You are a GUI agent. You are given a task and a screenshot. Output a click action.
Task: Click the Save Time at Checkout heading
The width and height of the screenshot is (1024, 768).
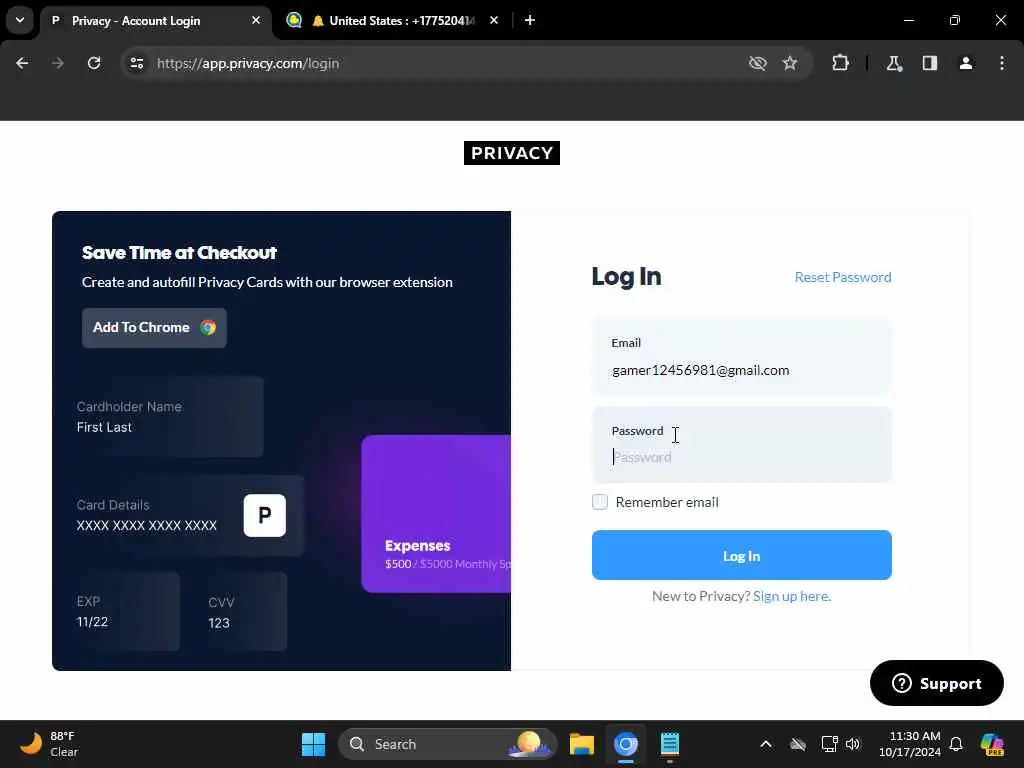(x=180, y=253)
